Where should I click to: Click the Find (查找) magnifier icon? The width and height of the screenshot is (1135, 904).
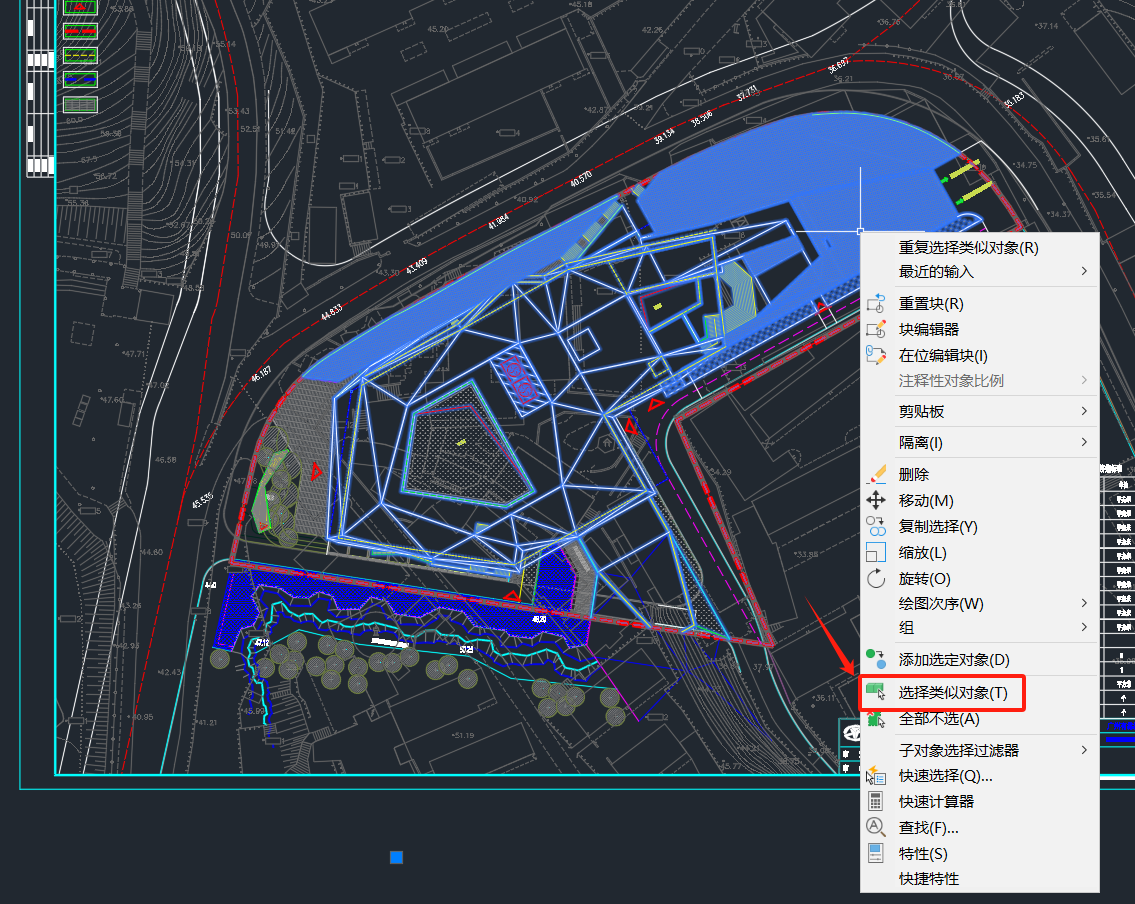click(876, 827)
